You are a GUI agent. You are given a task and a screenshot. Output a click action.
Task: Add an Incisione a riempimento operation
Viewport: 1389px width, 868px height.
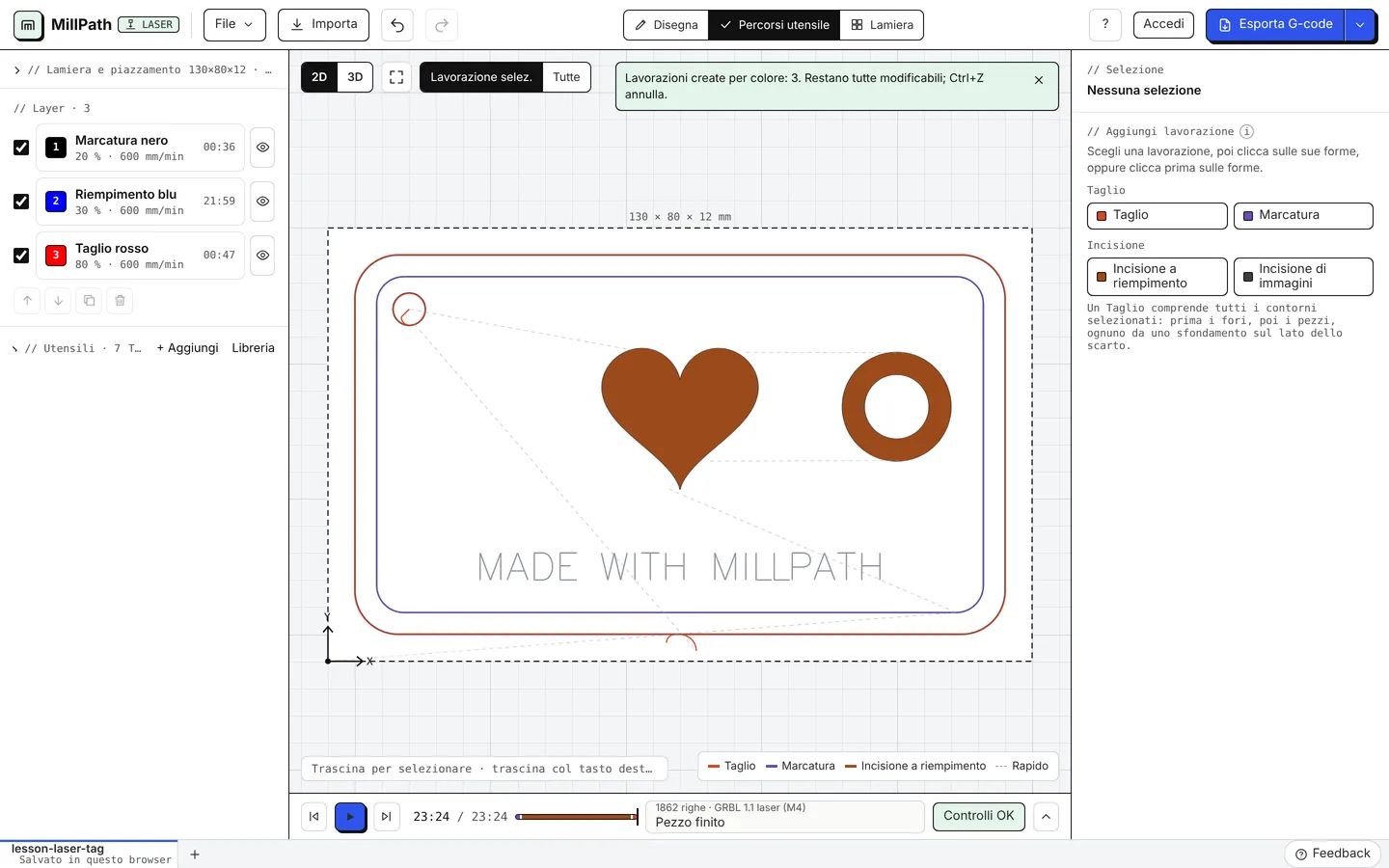click(1157, 277)
